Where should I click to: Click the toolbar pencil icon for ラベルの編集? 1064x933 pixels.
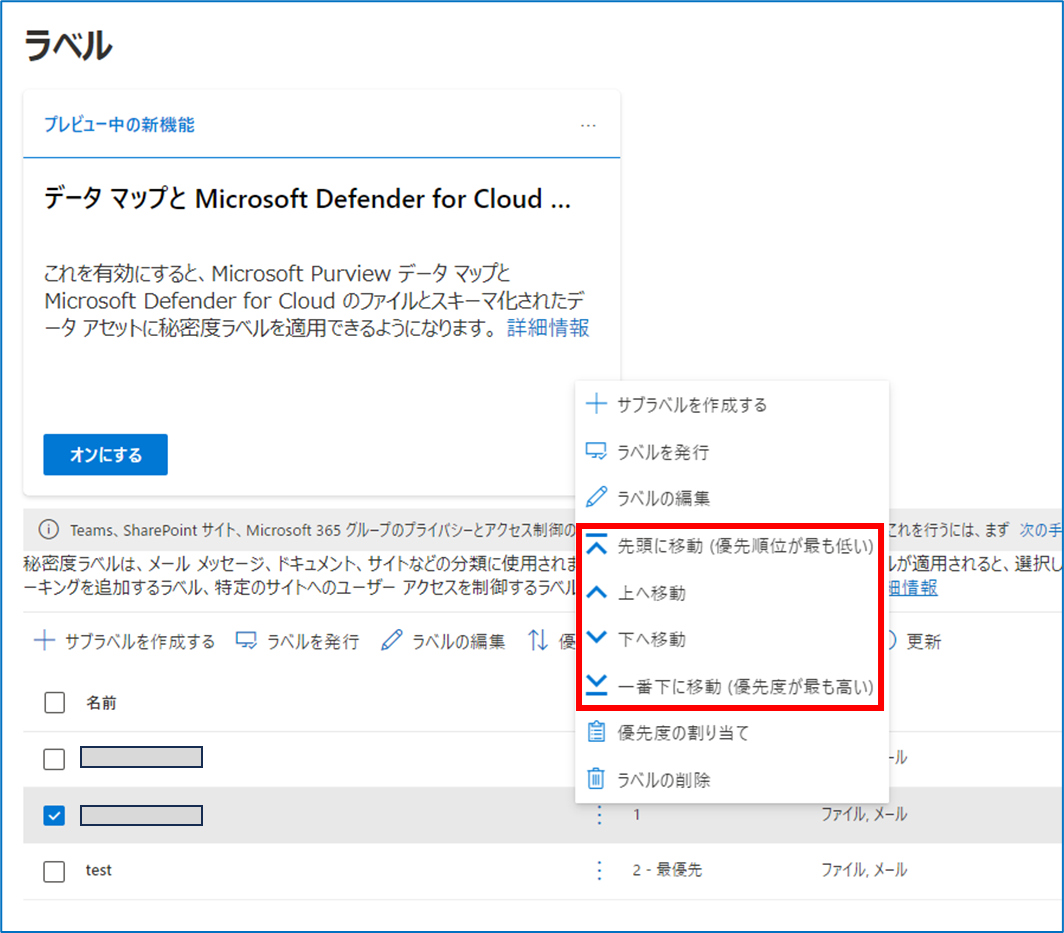pos(392,640)
